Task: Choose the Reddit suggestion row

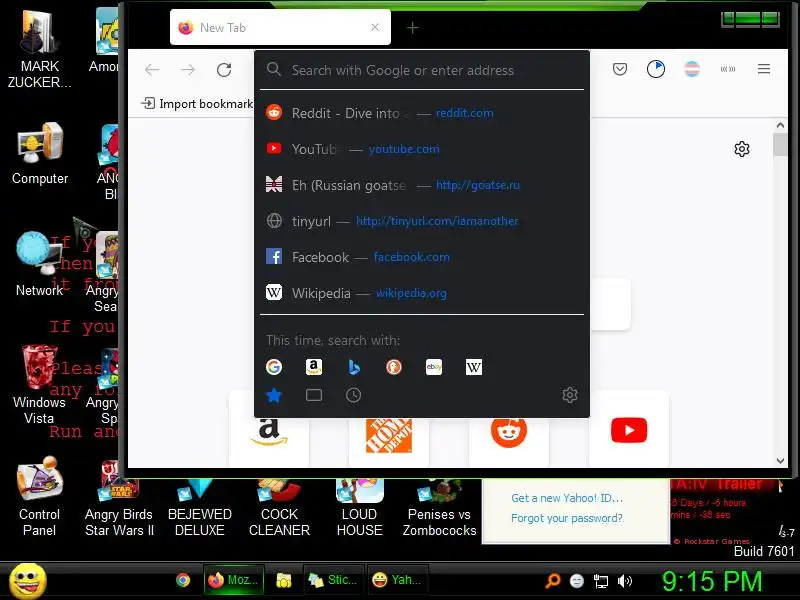Action: [x=422, y=113]
